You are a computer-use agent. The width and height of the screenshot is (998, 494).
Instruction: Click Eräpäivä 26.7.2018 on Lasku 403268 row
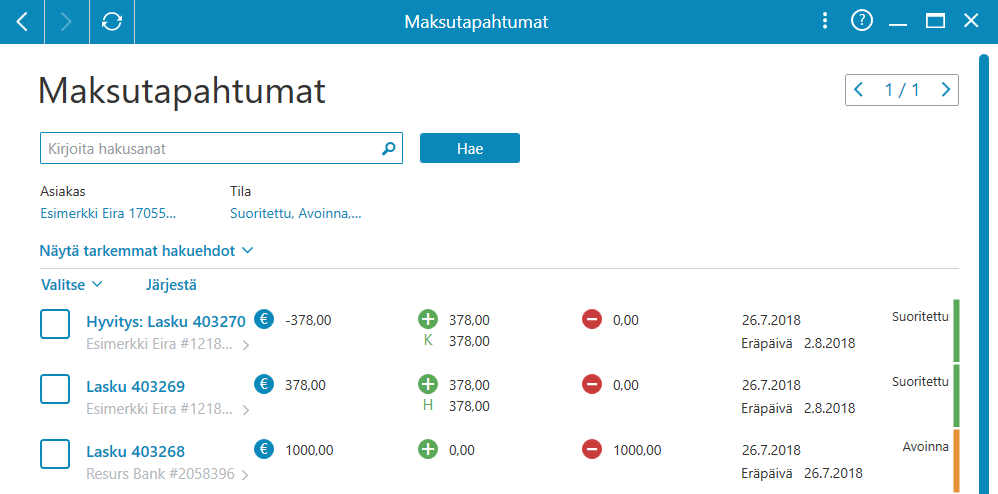click(x=802, y=474)
